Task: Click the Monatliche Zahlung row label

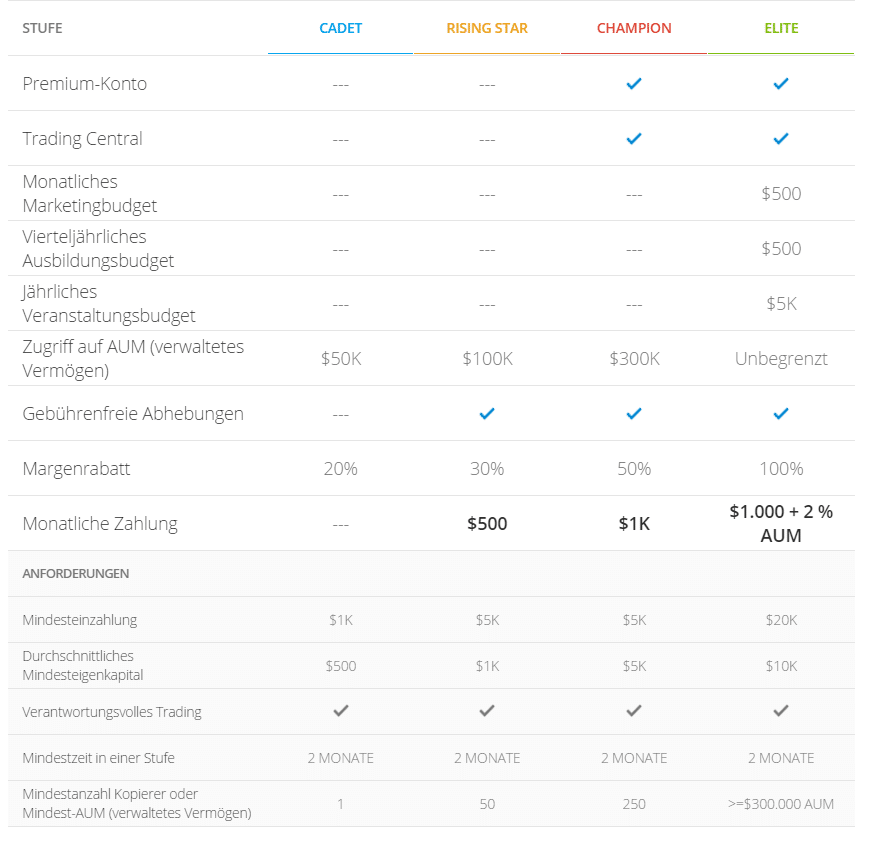Action: click(100, 523)
